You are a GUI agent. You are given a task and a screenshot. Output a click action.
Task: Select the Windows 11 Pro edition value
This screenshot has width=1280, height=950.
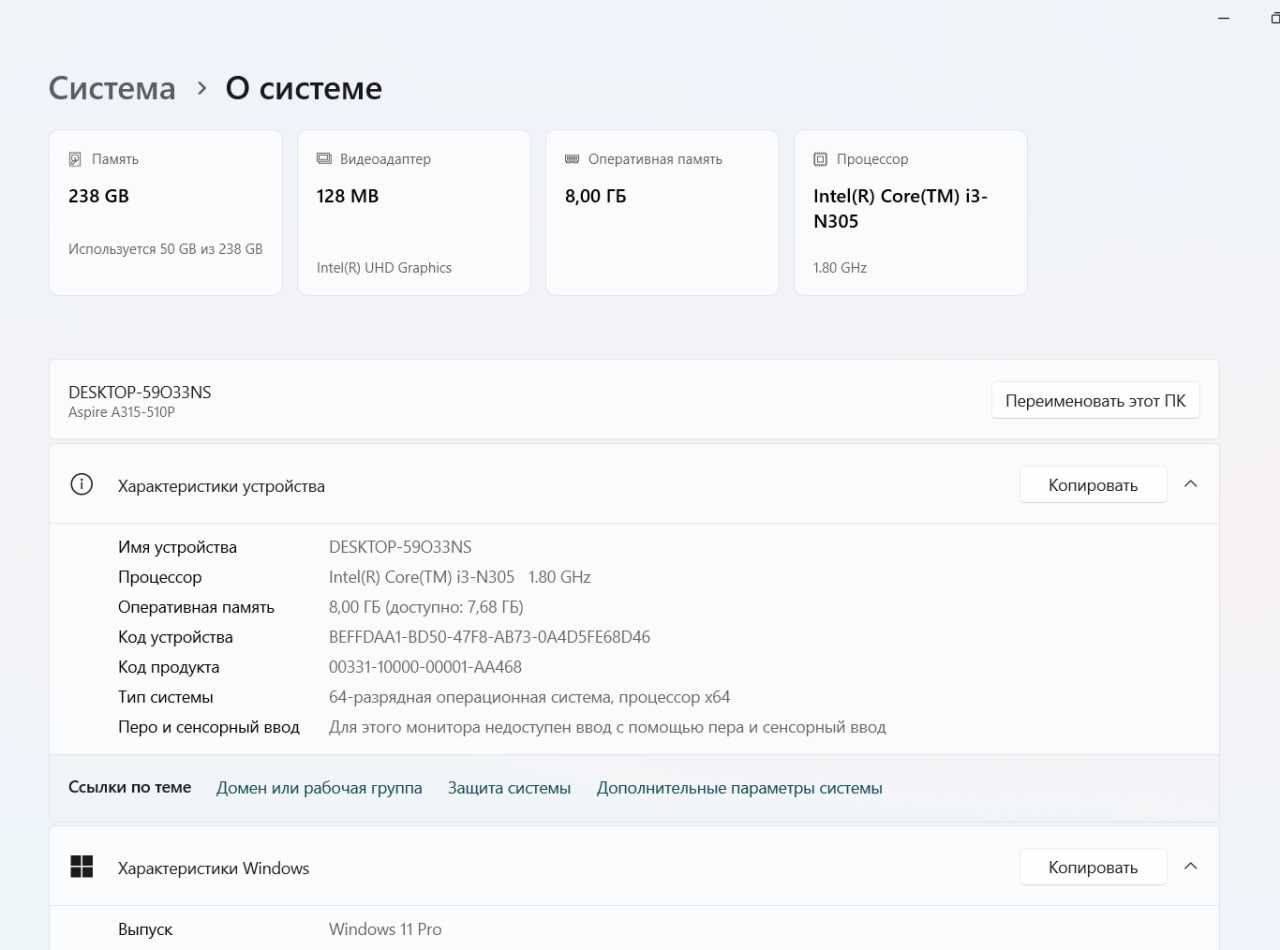(x=385, y=929)
